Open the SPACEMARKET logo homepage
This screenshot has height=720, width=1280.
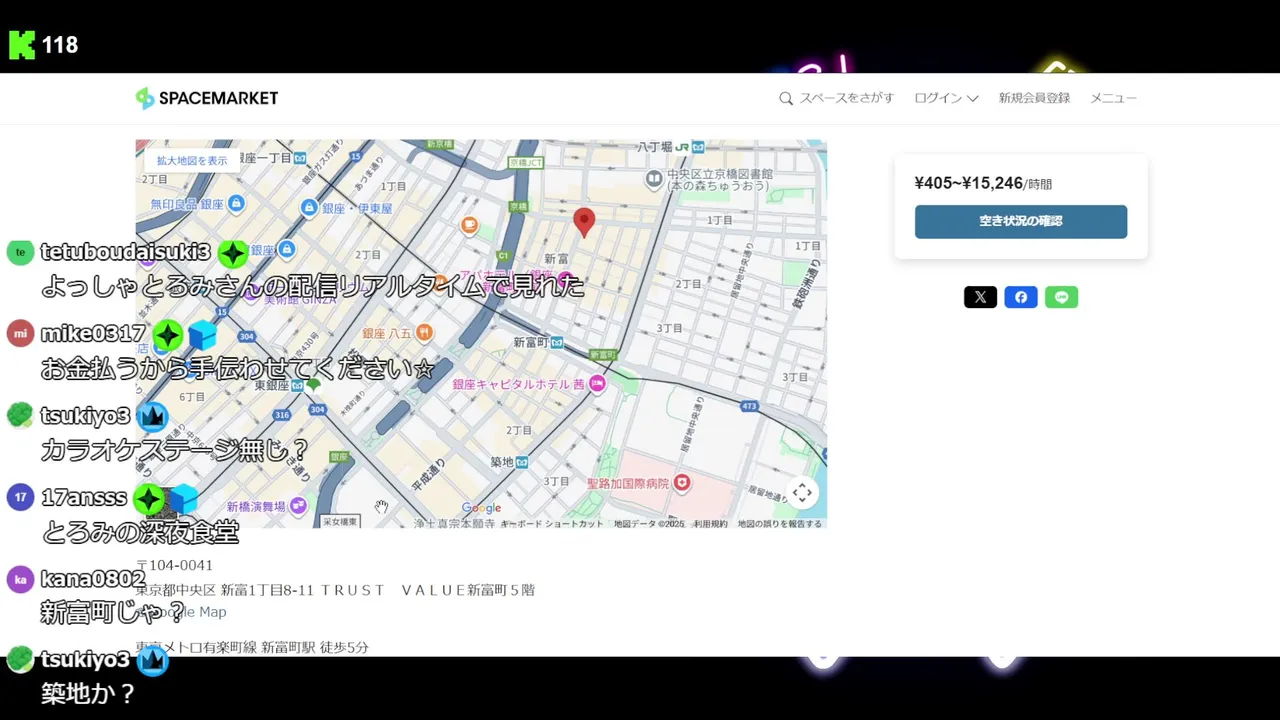207,98
